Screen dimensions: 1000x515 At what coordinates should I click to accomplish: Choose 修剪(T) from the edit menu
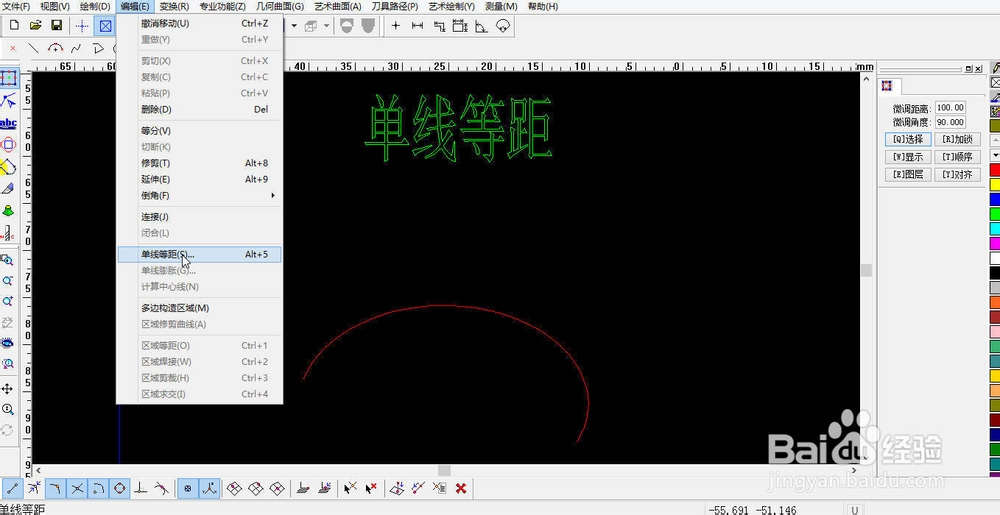pos(199,163)
